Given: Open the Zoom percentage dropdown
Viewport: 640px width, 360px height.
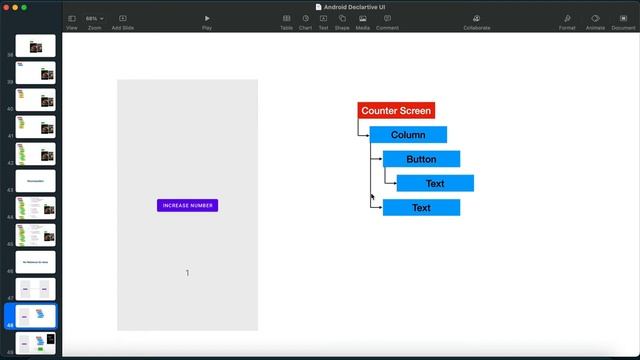Looking at the screenshot, I should (95, 19).
